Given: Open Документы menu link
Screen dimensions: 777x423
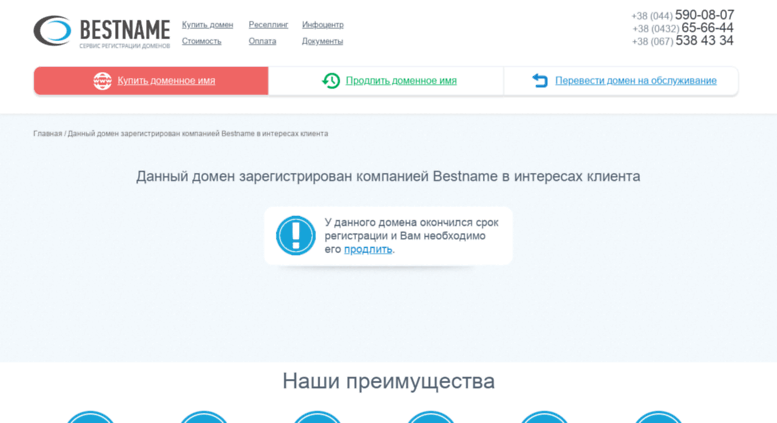Looking at the screenshot, I should [322, 41].
